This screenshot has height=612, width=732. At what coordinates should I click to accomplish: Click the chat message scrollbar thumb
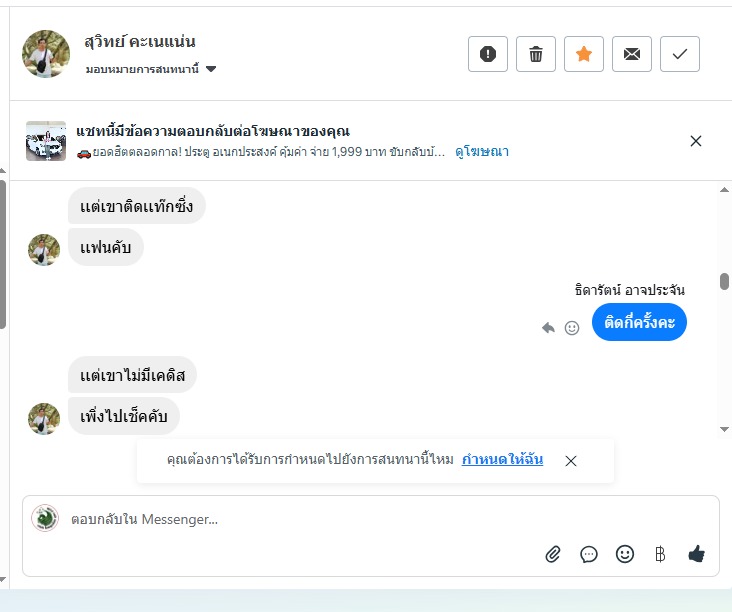click(x=724, y=282)
